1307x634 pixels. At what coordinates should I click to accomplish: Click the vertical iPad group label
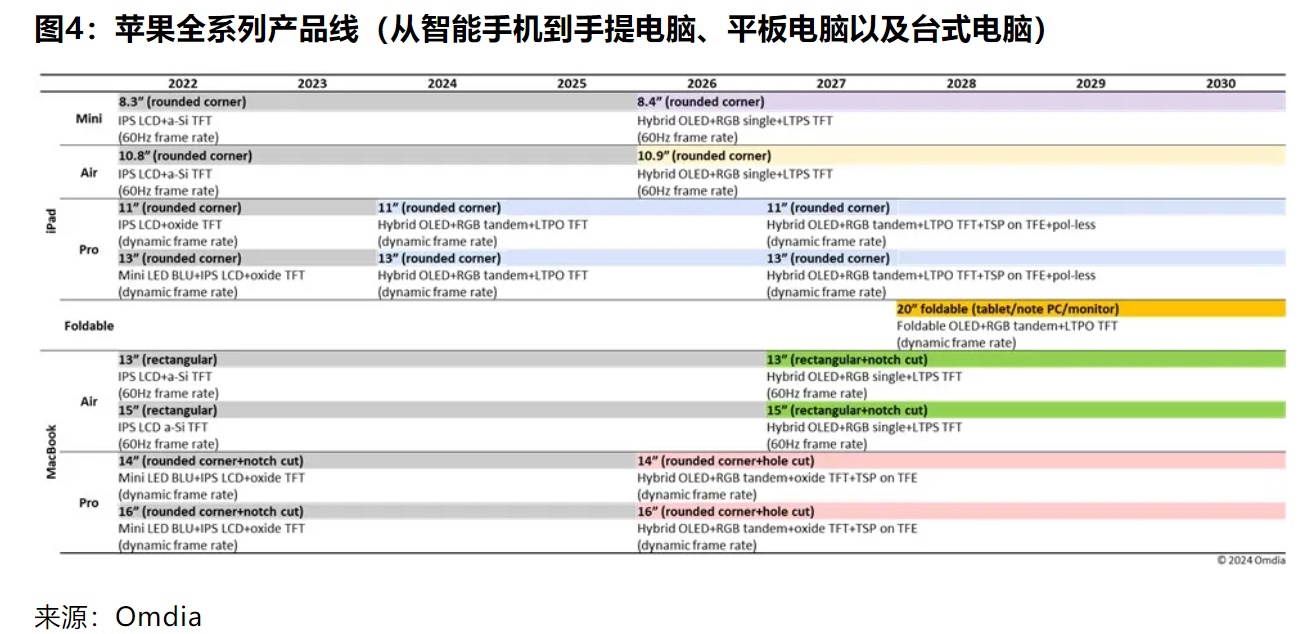[51, 221]
